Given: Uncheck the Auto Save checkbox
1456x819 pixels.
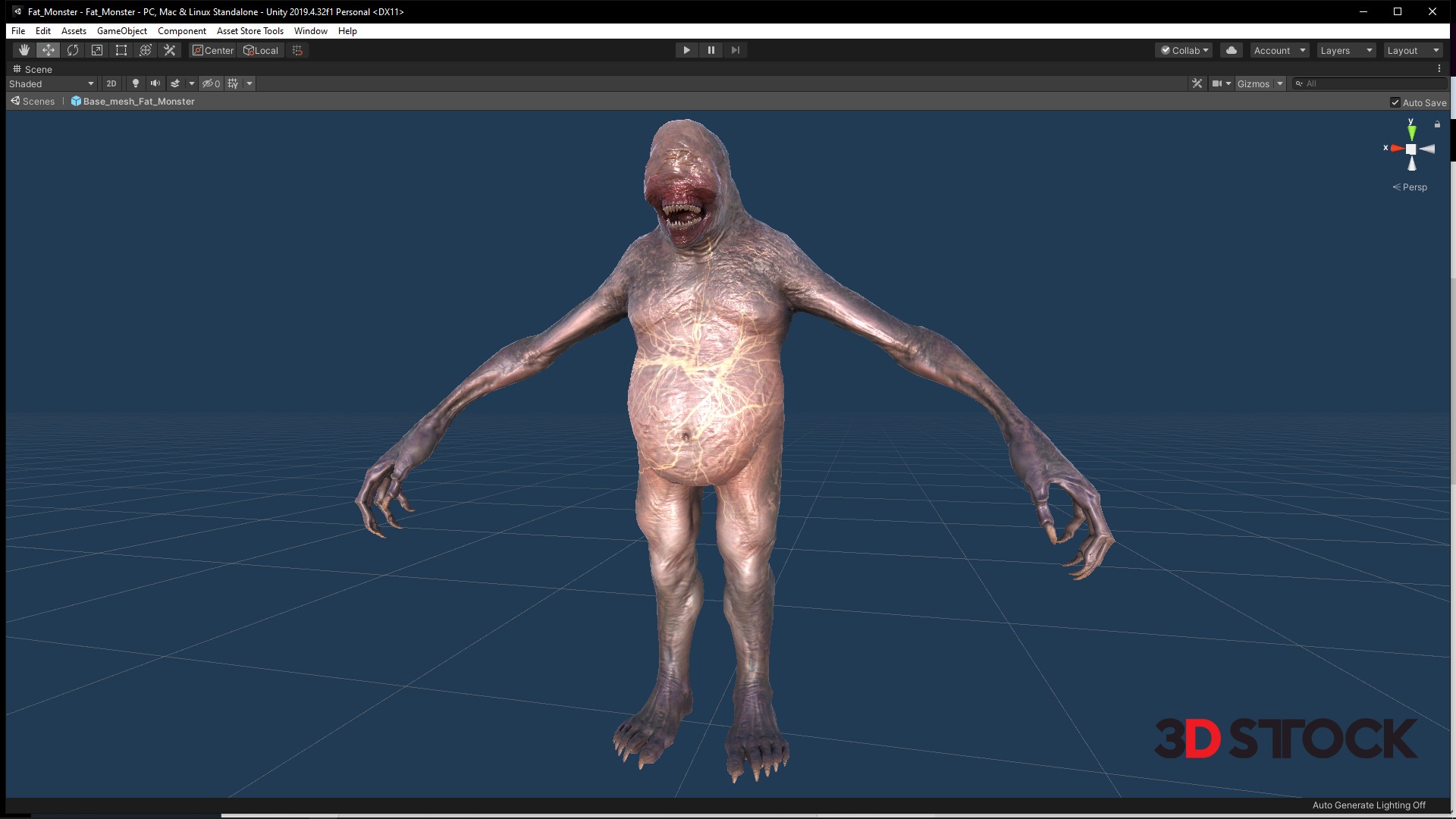Looking at the screenshot, I should coord(1395,102).
